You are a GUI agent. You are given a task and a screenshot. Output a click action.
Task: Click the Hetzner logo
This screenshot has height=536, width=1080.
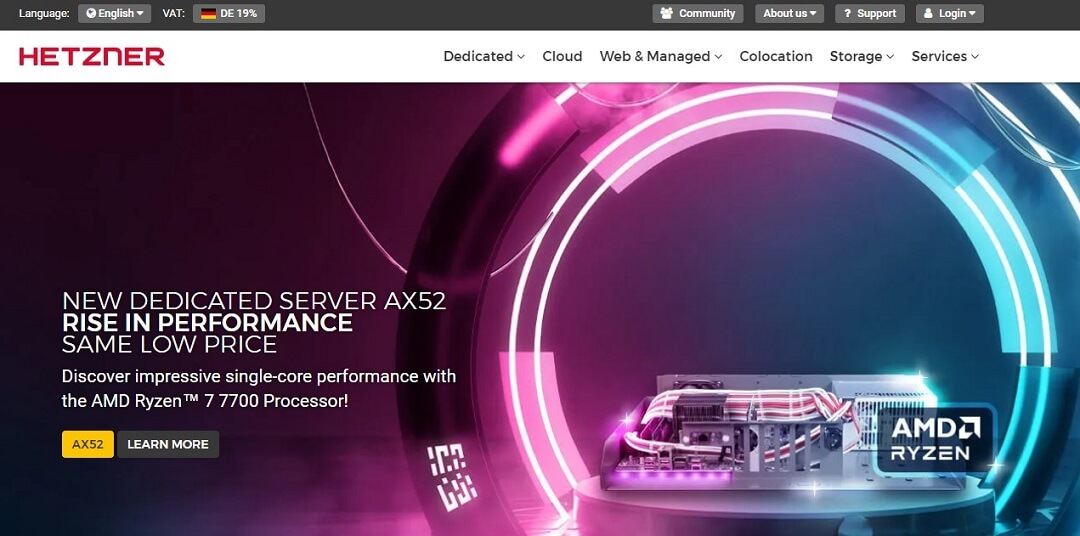pos(92,56)
